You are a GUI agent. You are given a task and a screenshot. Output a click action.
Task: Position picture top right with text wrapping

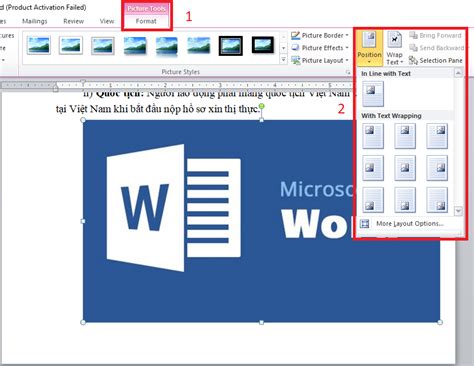point(437,136)
